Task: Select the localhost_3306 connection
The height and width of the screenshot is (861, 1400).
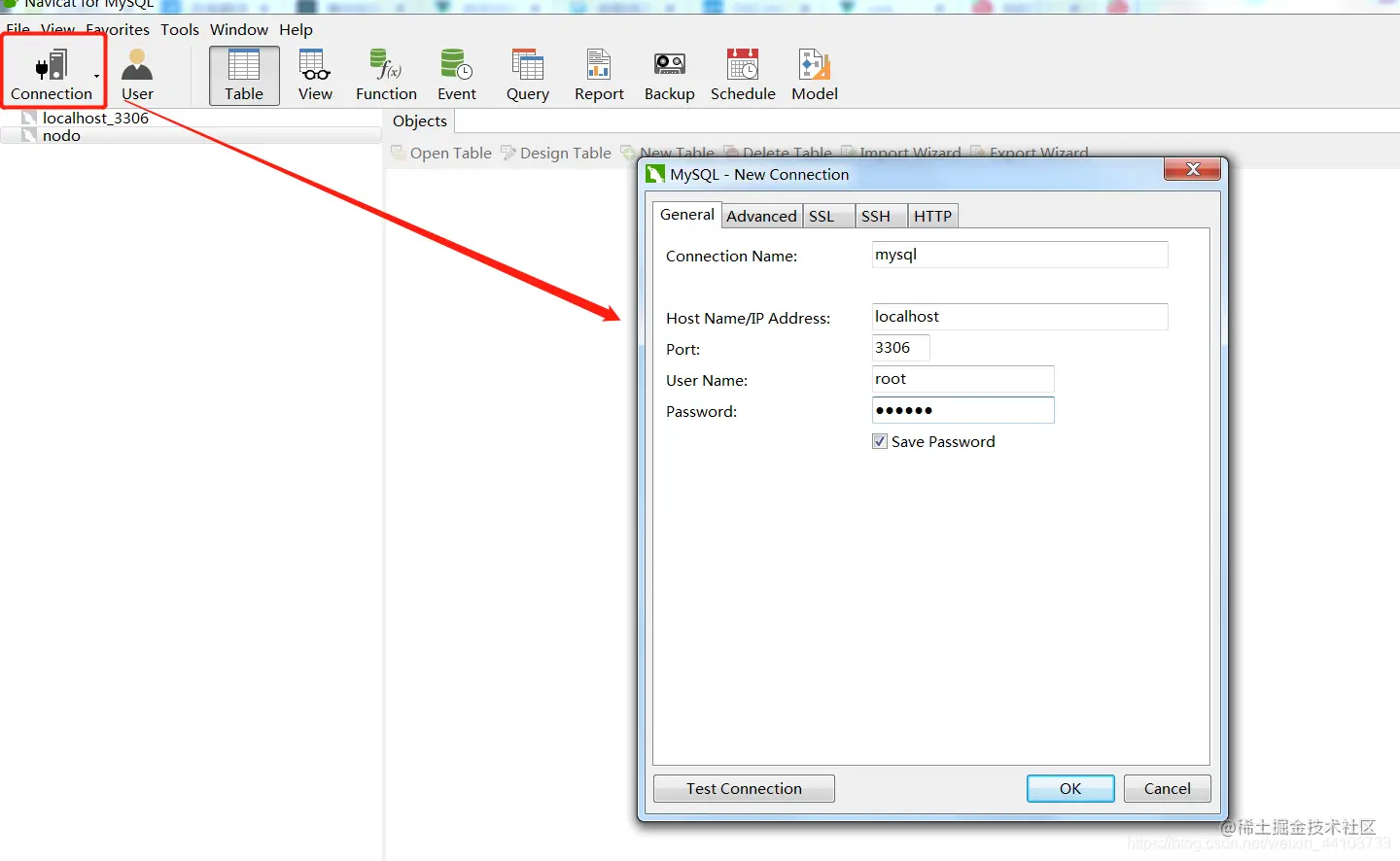Action: [x=95, y=118]
